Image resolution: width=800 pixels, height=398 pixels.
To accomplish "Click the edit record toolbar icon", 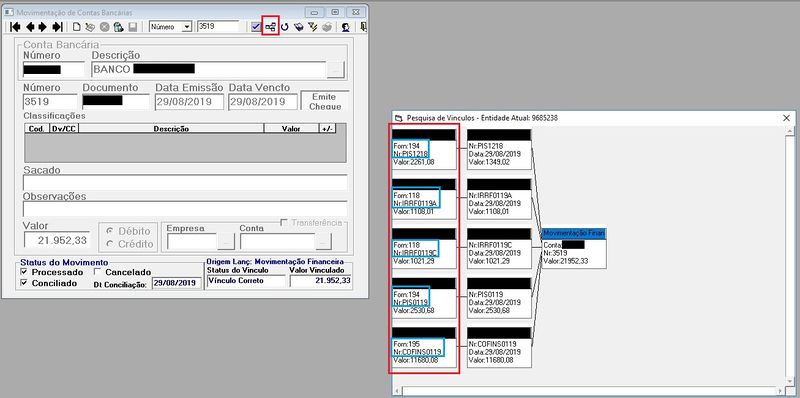I will point(90,27).
